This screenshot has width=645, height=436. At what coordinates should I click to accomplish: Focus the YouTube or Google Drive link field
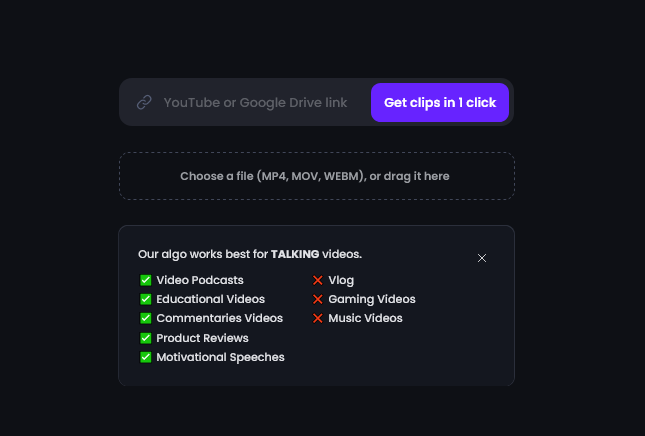(255, 102)
